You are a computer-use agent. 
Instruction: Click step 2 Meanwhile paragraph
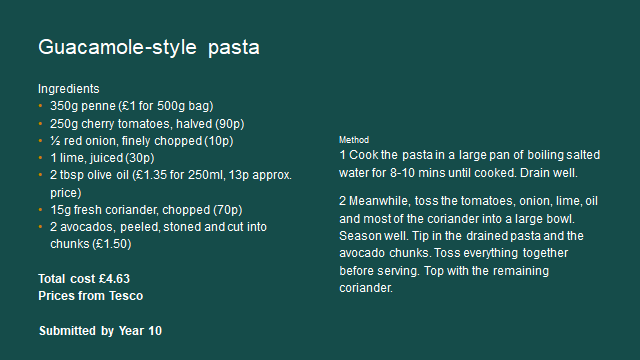[x=469, y=244]
